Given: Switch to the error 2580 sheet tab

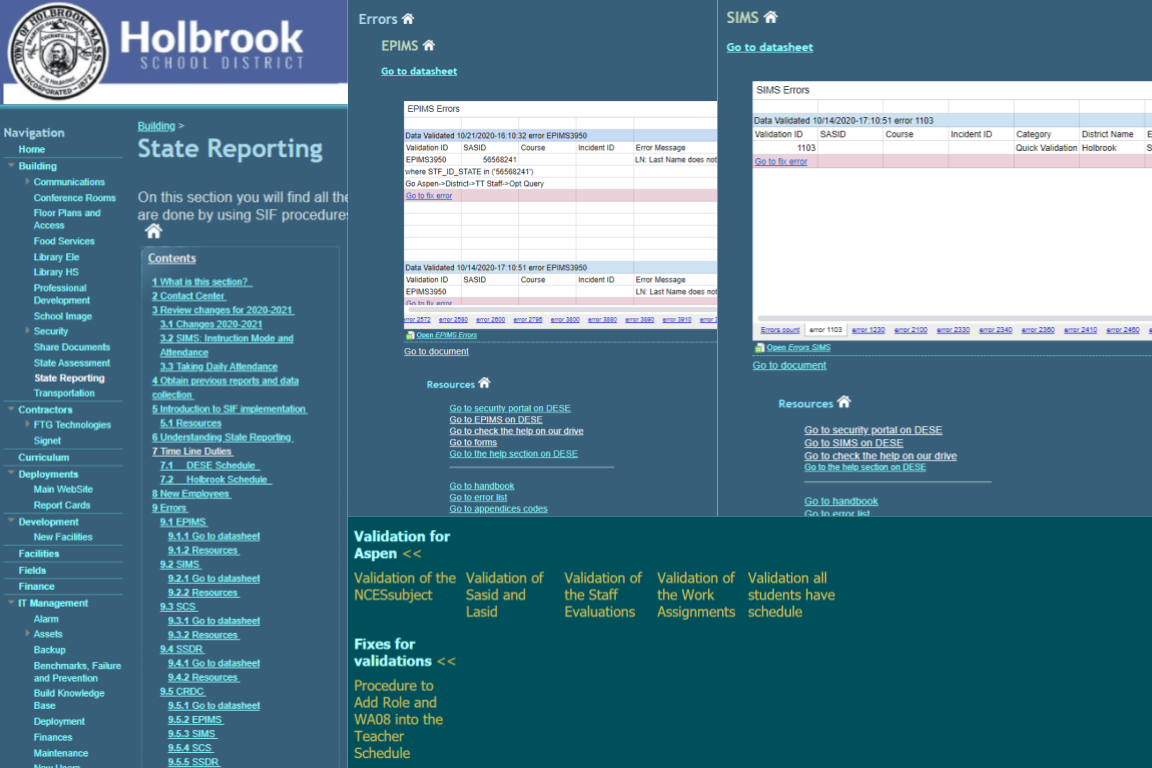Looking at the screenshot, I should coord(453,320).
